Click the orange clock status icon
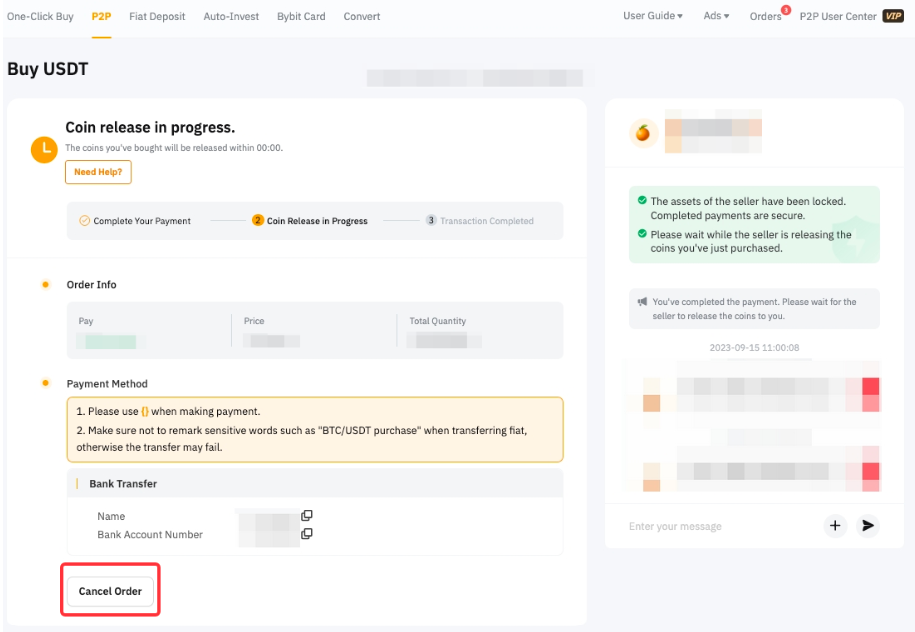 click(x=44, y=149)
